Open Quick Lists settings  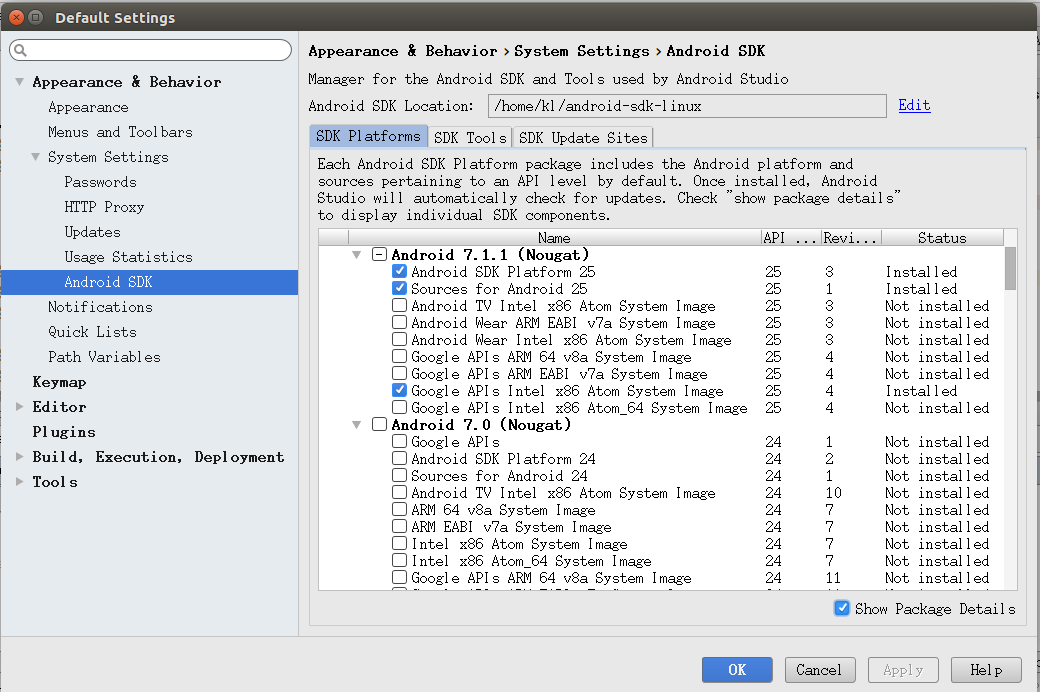[x=92, y=332]
